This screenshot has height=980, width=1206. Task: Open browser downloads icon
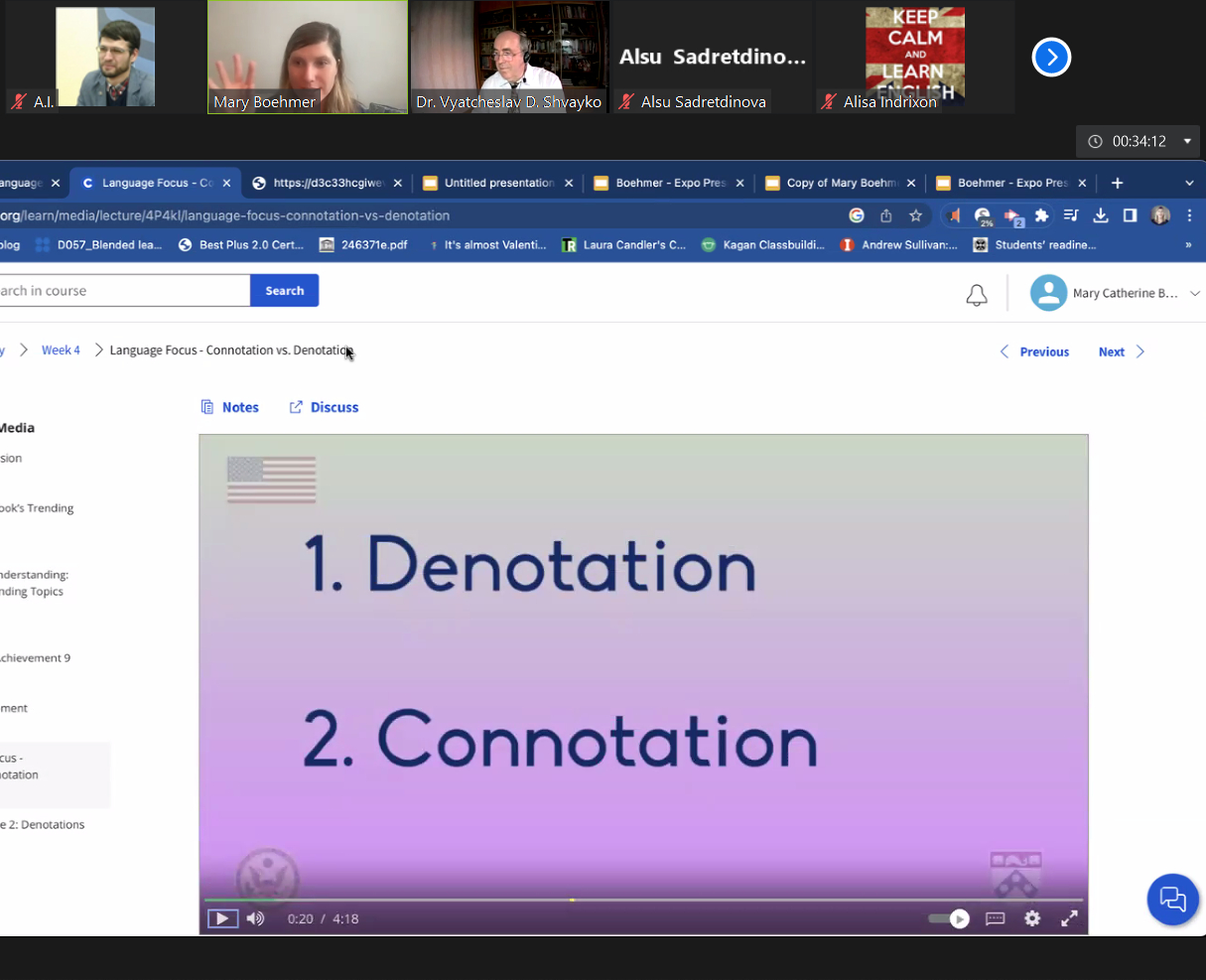coord(1101,215)
